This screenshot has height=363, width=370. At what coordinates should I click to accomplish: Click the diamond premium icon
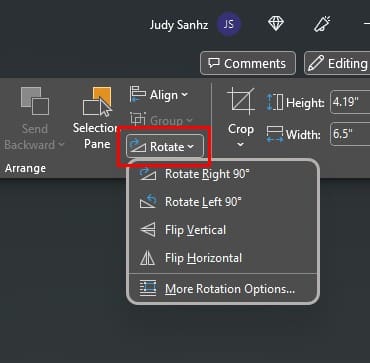[276, 24]
